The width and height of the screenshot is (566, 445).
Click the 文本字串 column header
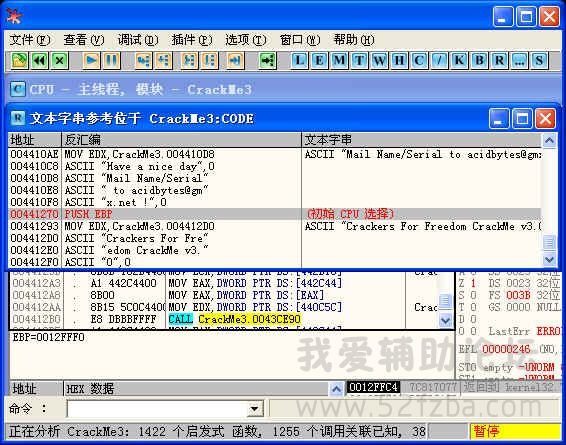(421, 140)
